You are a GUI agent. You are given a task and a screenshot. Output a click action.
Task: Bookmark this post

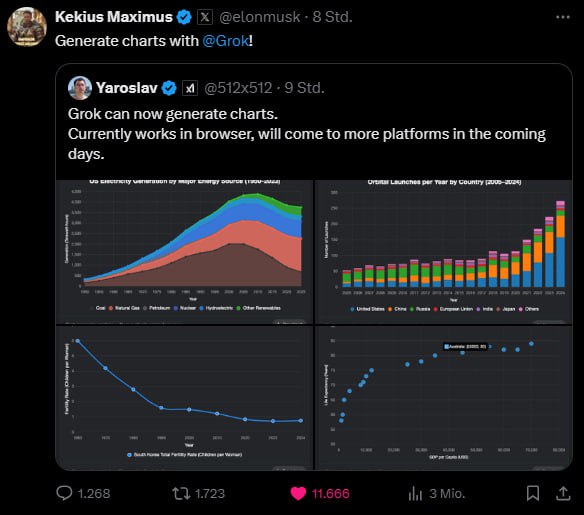coord(533,493)
